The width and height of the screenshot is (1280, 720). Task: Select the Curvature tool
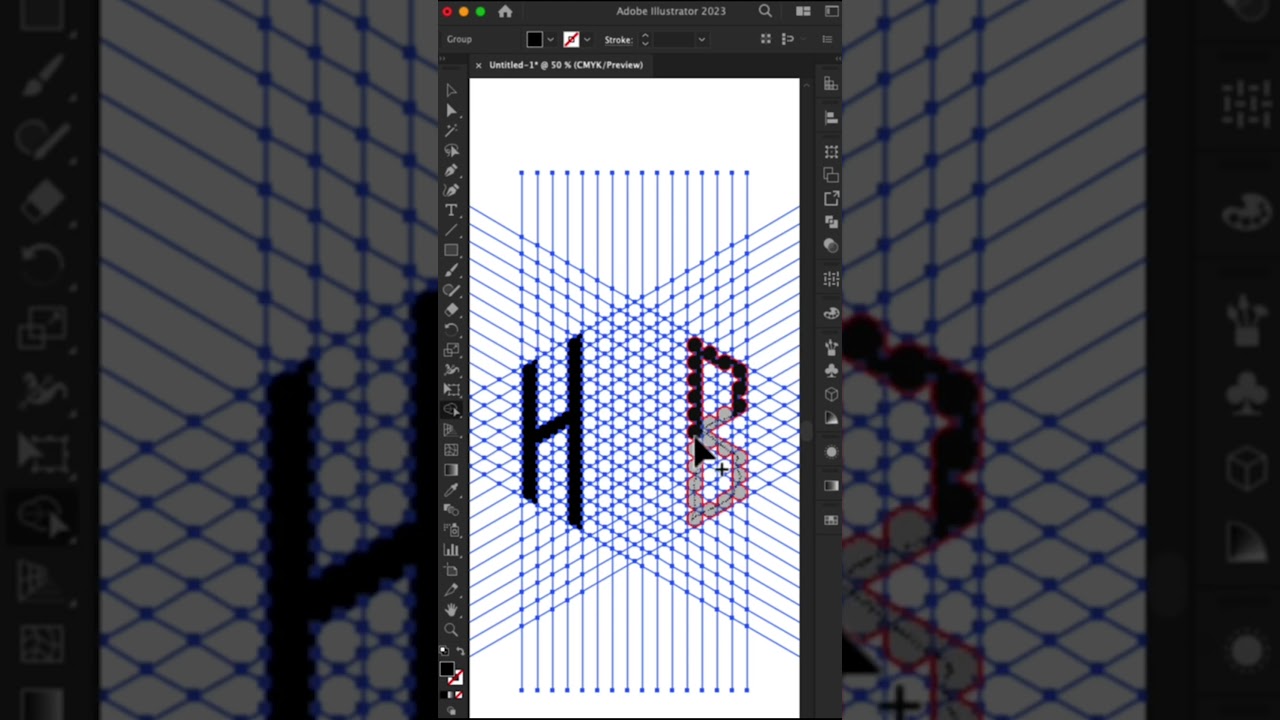451,190
